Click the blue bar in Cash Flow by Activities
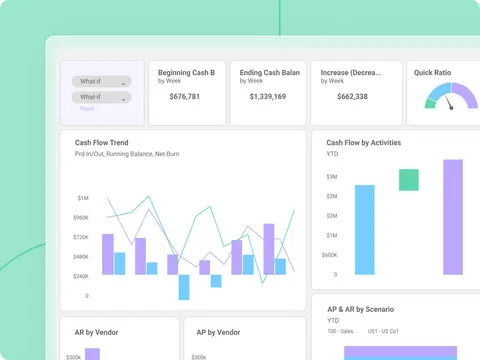480x360 pixels. coord(365,230)
